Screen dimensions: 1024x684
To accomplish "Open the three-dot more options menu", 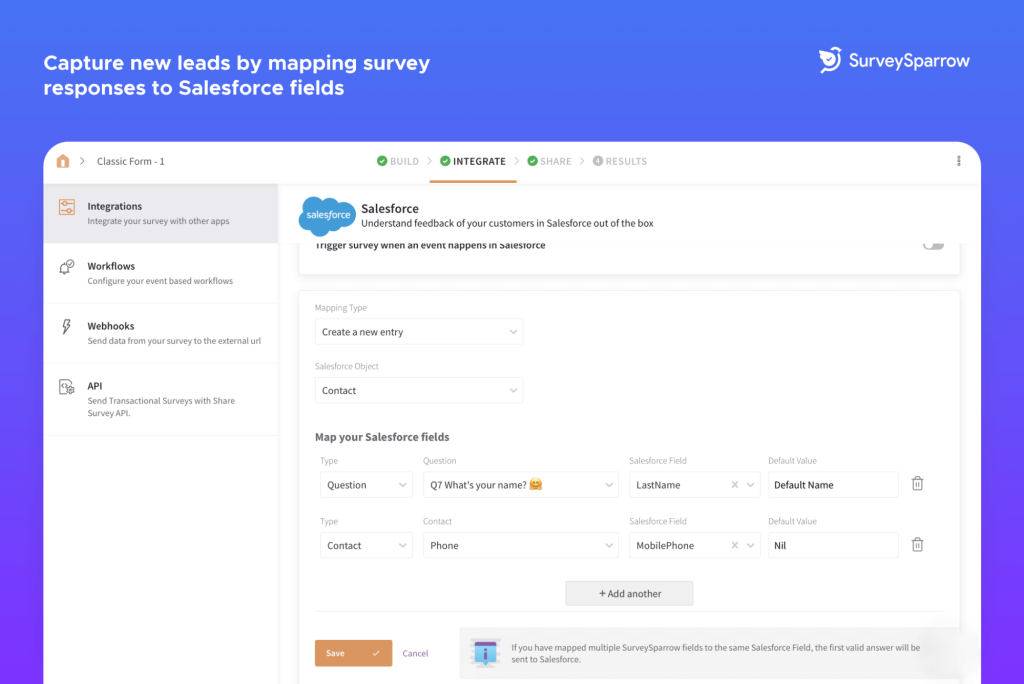I will (x=958, y=161).
